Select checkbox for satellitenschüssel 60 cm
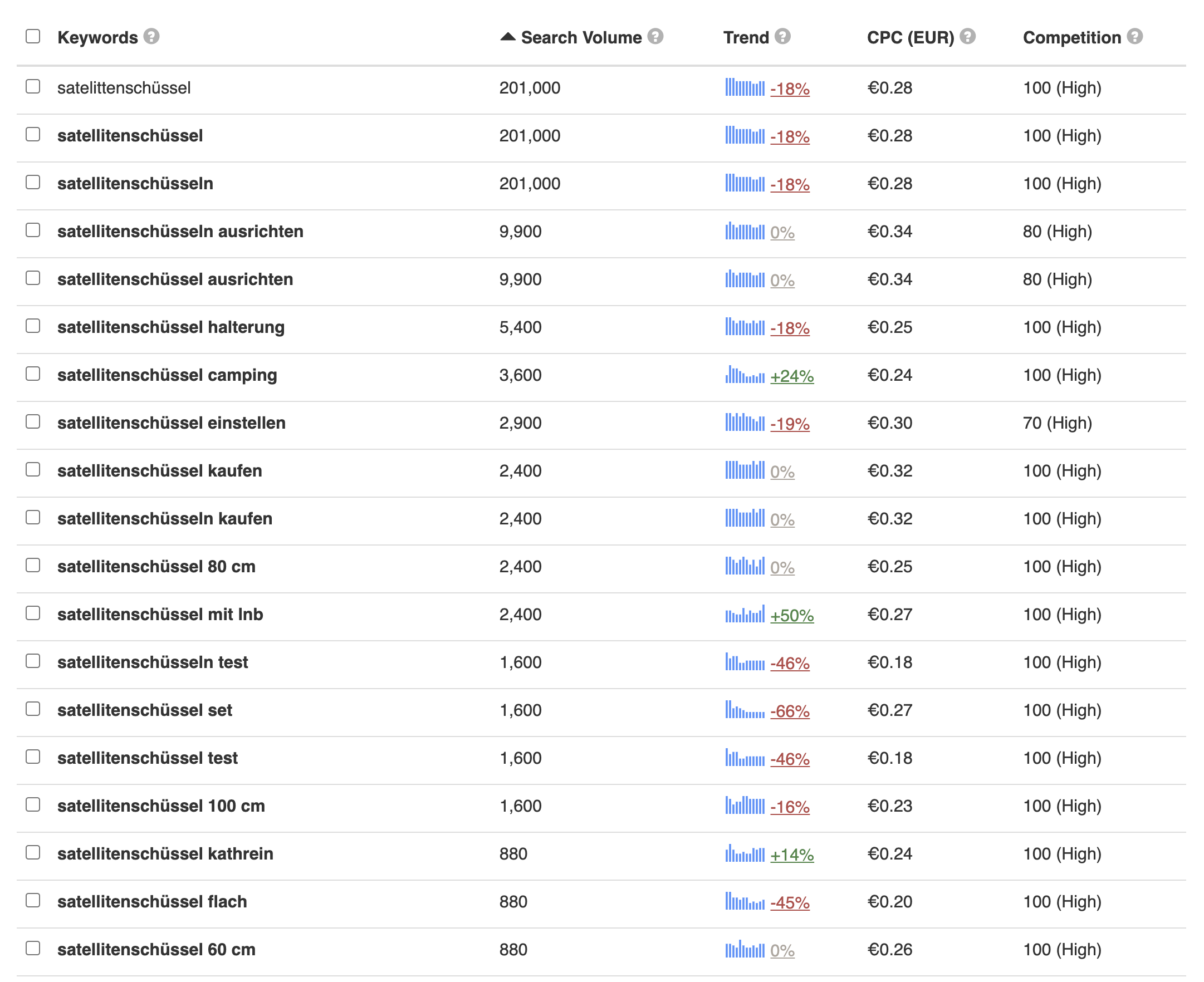 (33, 948)
